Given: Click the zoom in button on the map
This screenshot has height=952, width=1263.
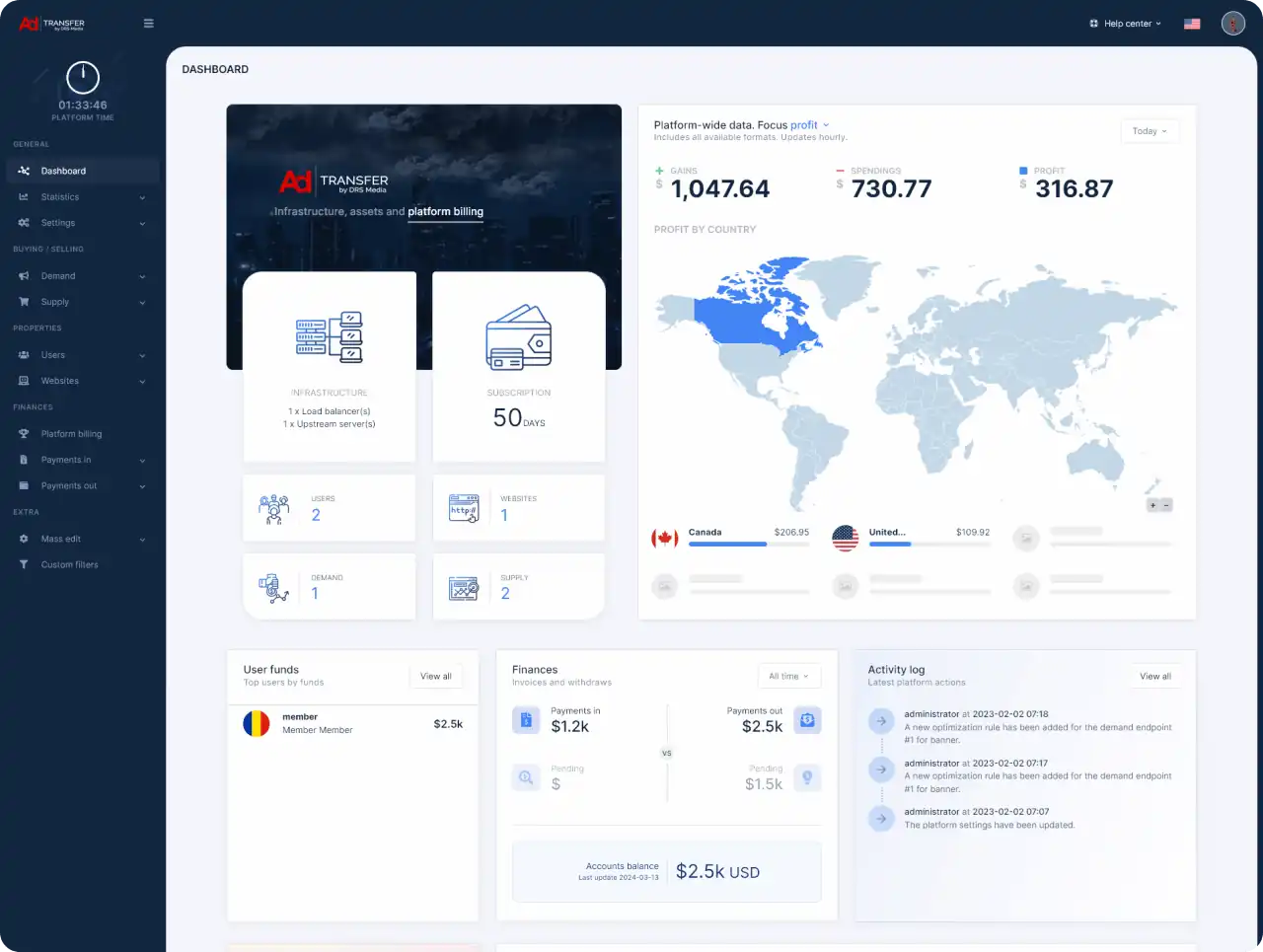Looking at the screenshot, I should pos(1152,504).
